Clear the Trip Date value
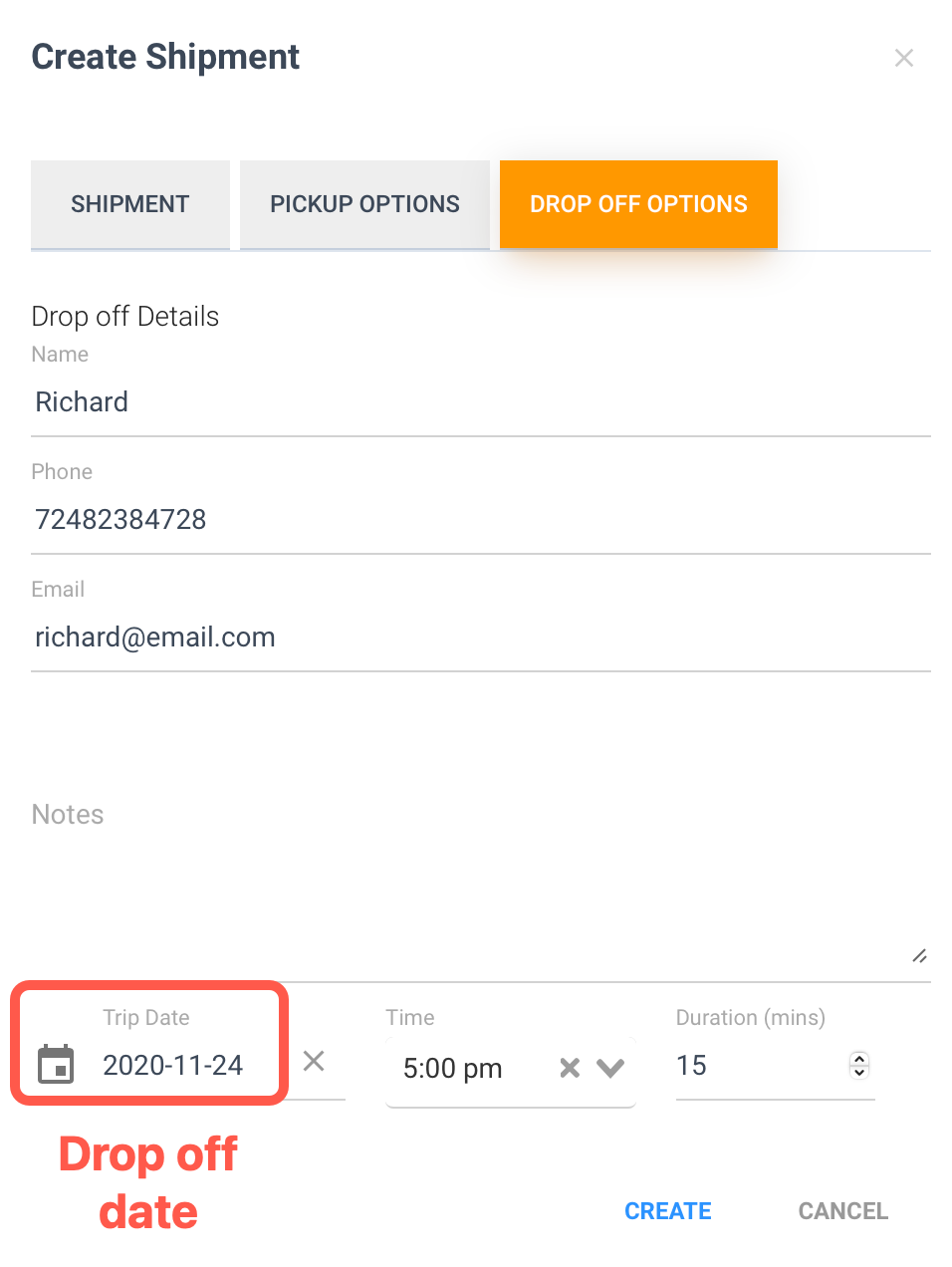Viewport: 952px width, 1267px height. coord(314,1061)
